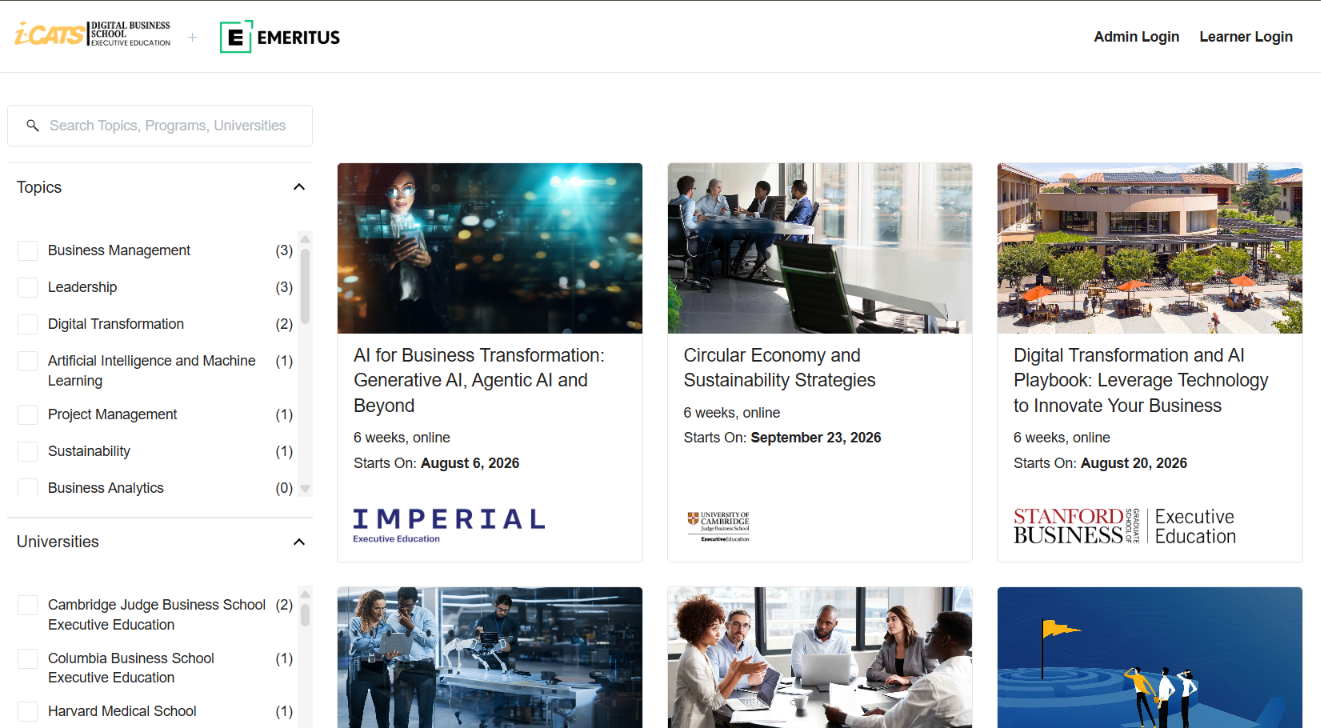Collapse the Universities filter section
Viewport: 1321px width, 728px height.
pyautogui.click(x=299, y=542)
